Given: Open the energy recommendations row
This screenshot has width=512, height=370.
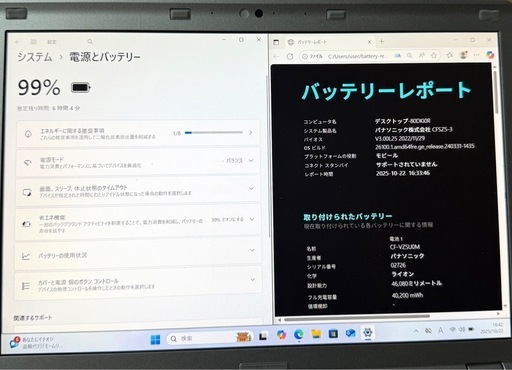Looking at the screenshot, I should tap(138, 133).
